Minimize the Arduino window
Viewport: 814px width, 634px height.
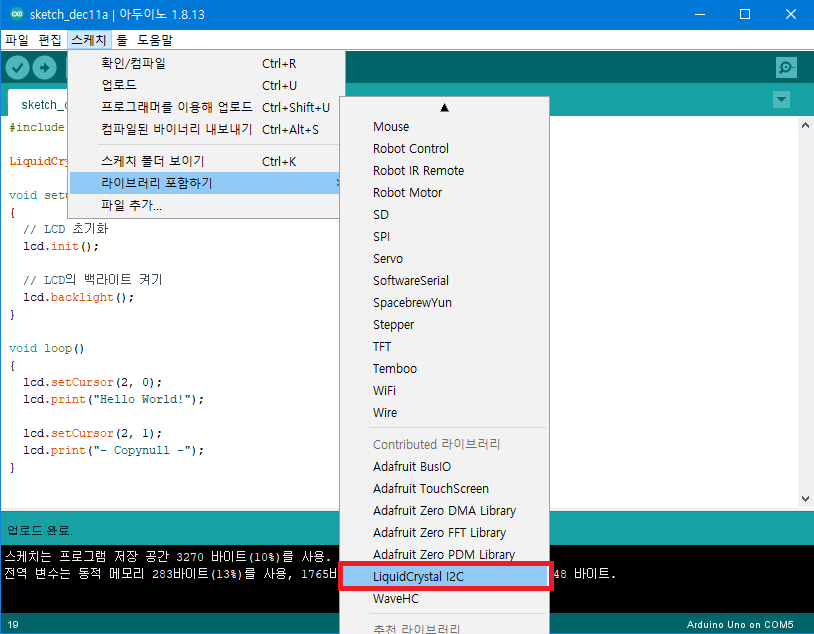click(700, 14)
